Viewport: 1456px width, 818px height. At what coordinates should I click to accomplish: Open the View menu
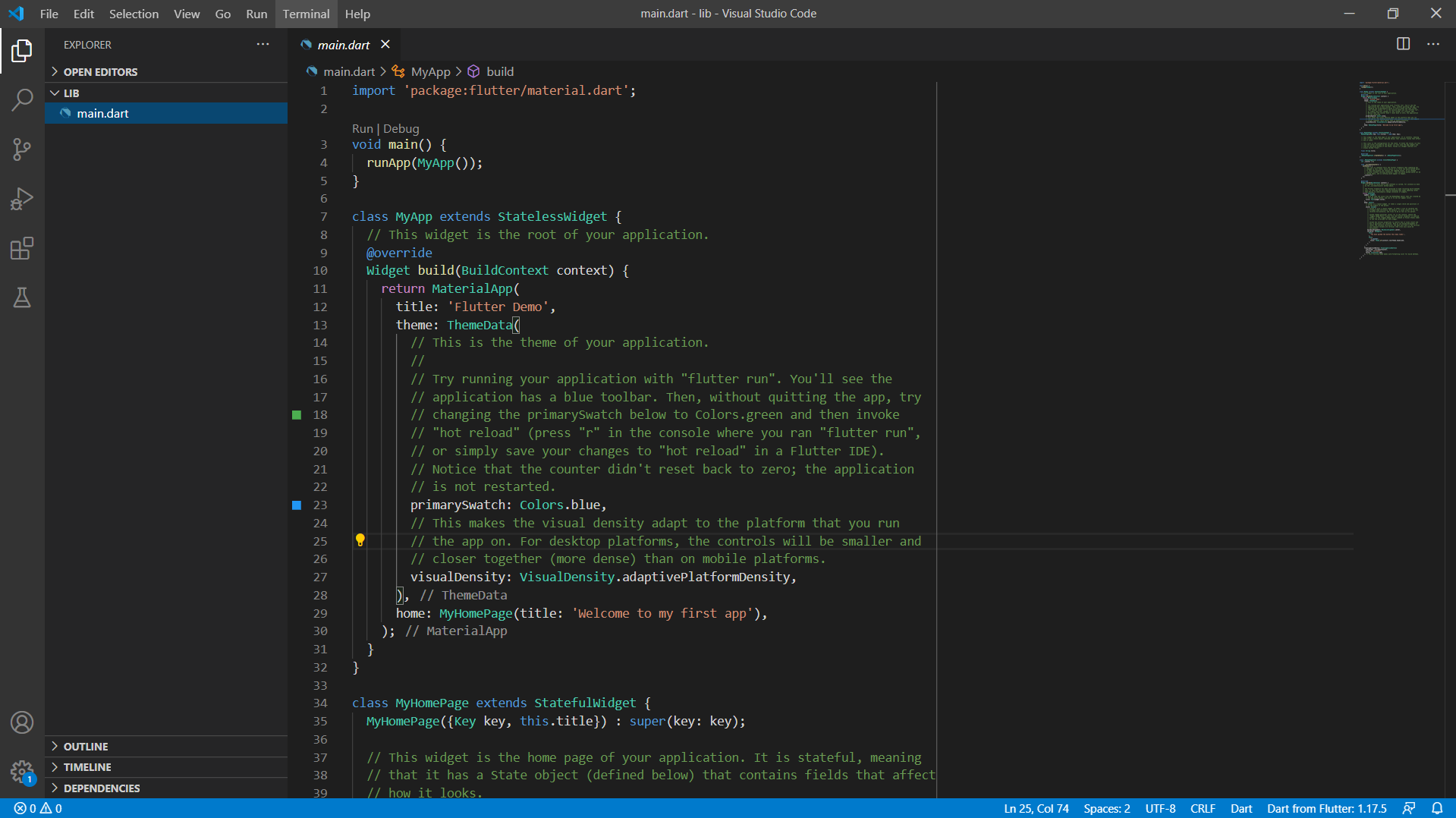click(187, 14)
